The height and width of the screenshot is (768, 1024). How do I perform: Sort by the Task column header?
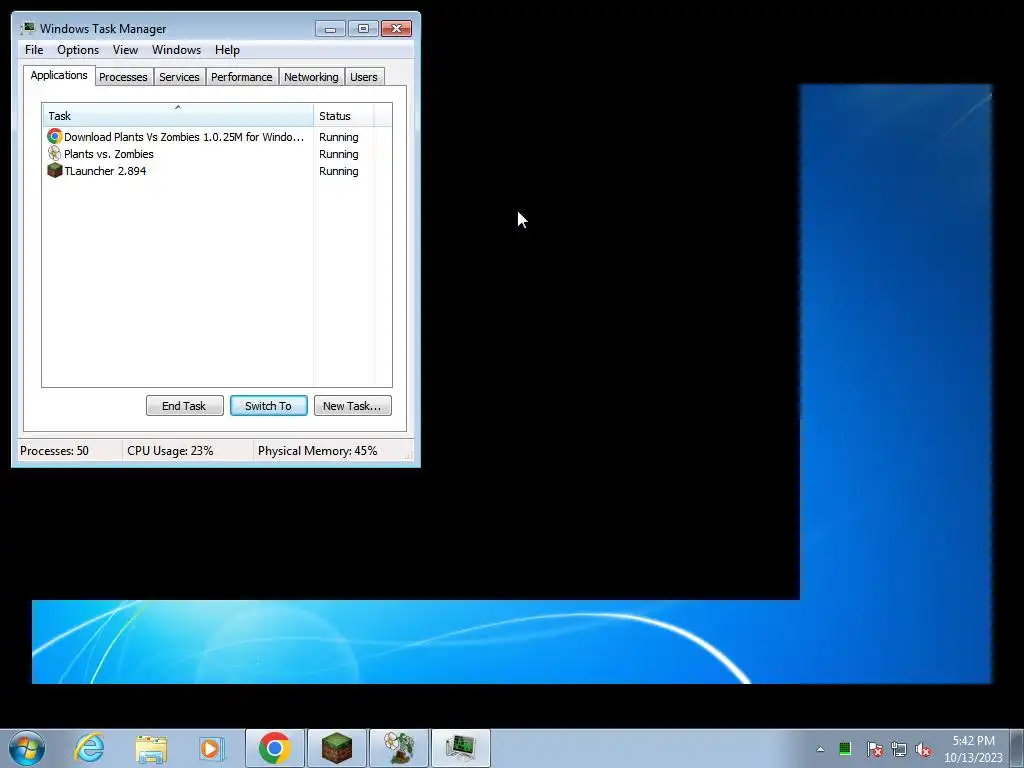click(178, 116)
